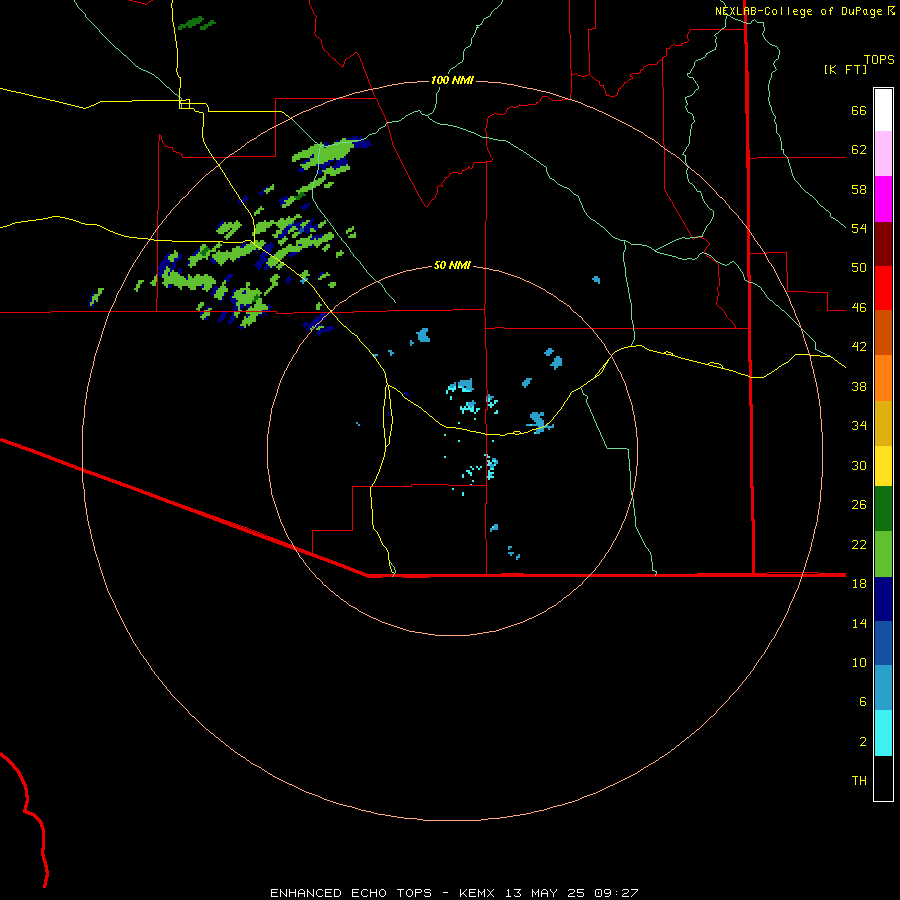The image size is (900, 900).
Task: Click the light green legend band
Action: pos(883,554)
